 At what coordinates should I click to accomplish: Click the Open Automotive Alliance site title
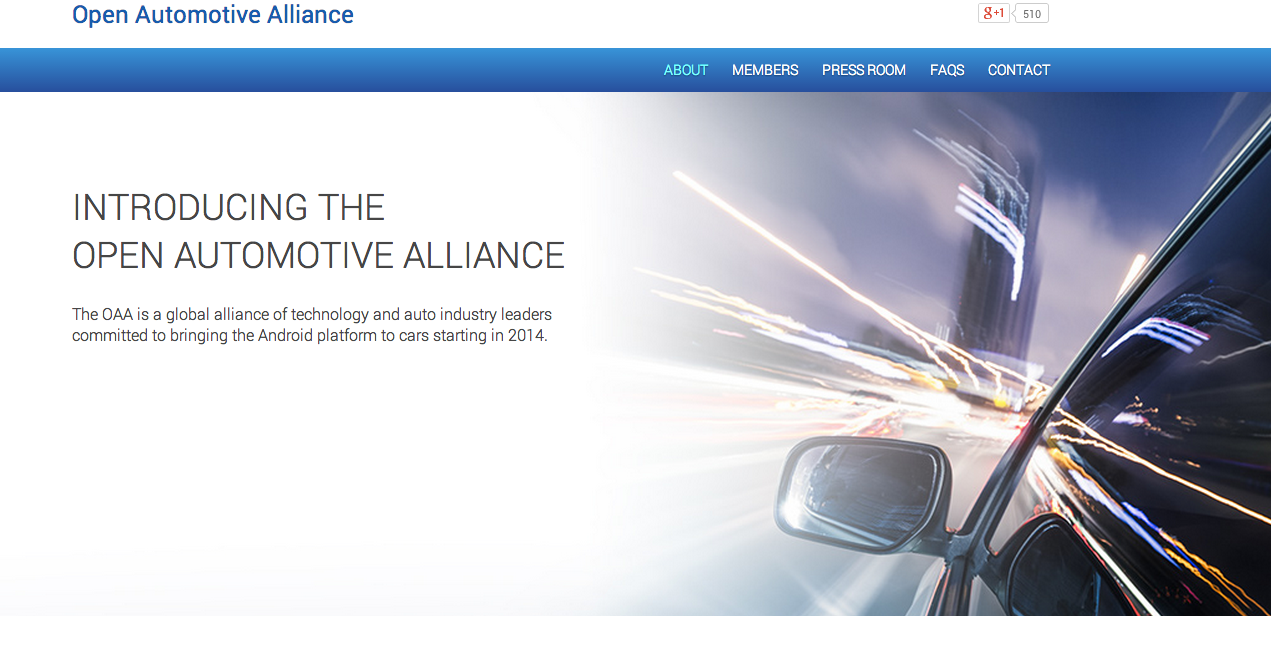(212, 15)
